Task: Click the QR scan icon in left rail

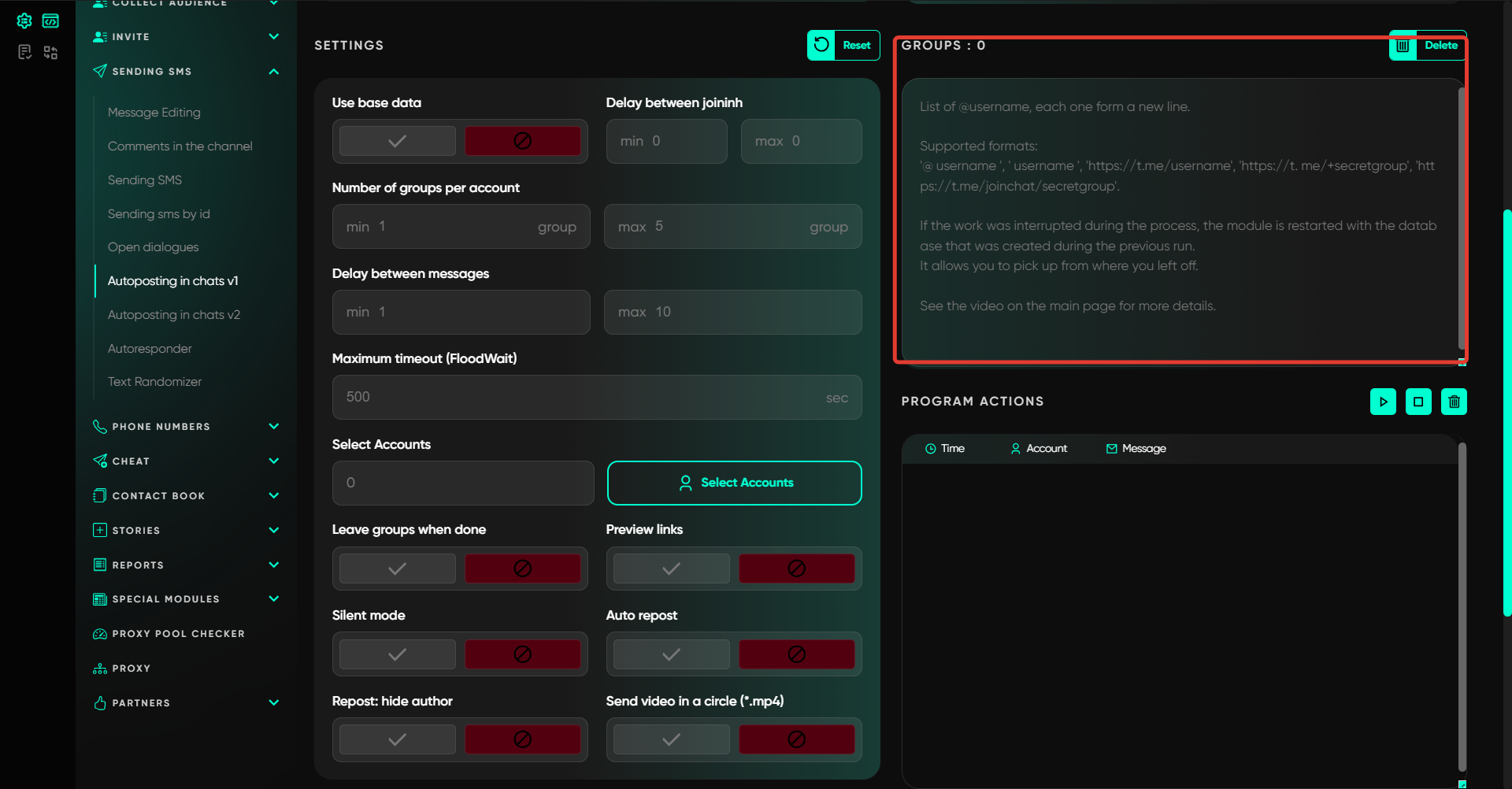Action: pos(50,52)
